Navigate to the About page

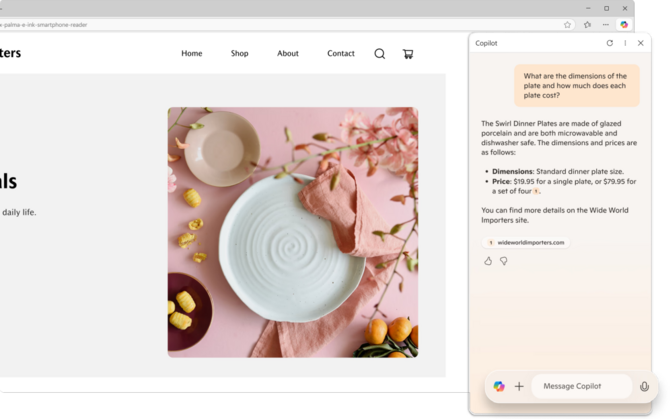pos(287,54)
